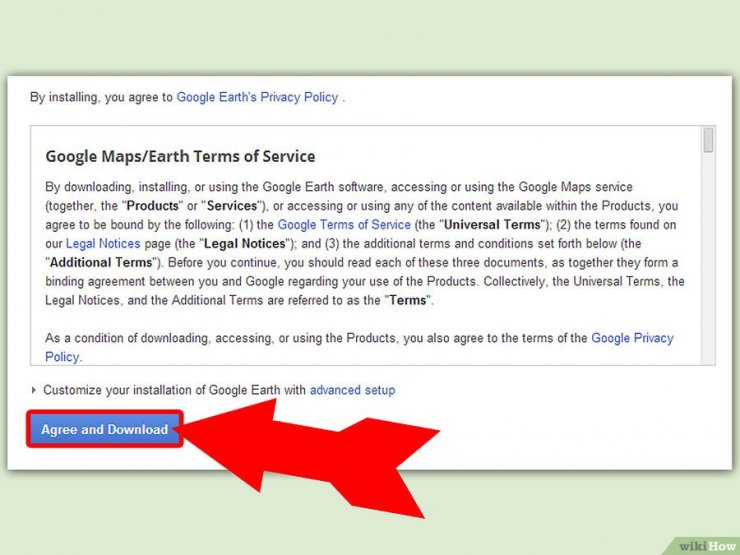The width and height of the screenshot is (740, 555).
Task: Expand the Customize your installation triangle
Action: pyautogui.click(x=34, y=390)
